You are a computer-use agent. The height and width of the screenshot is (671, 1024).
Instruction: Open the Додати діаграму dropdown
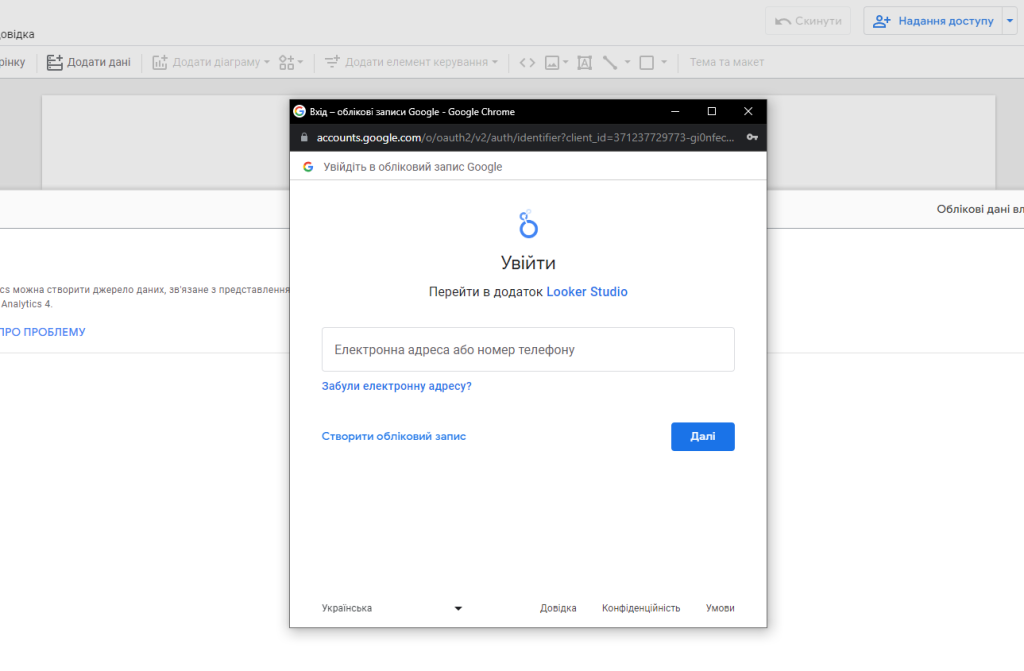coord(211,62)
